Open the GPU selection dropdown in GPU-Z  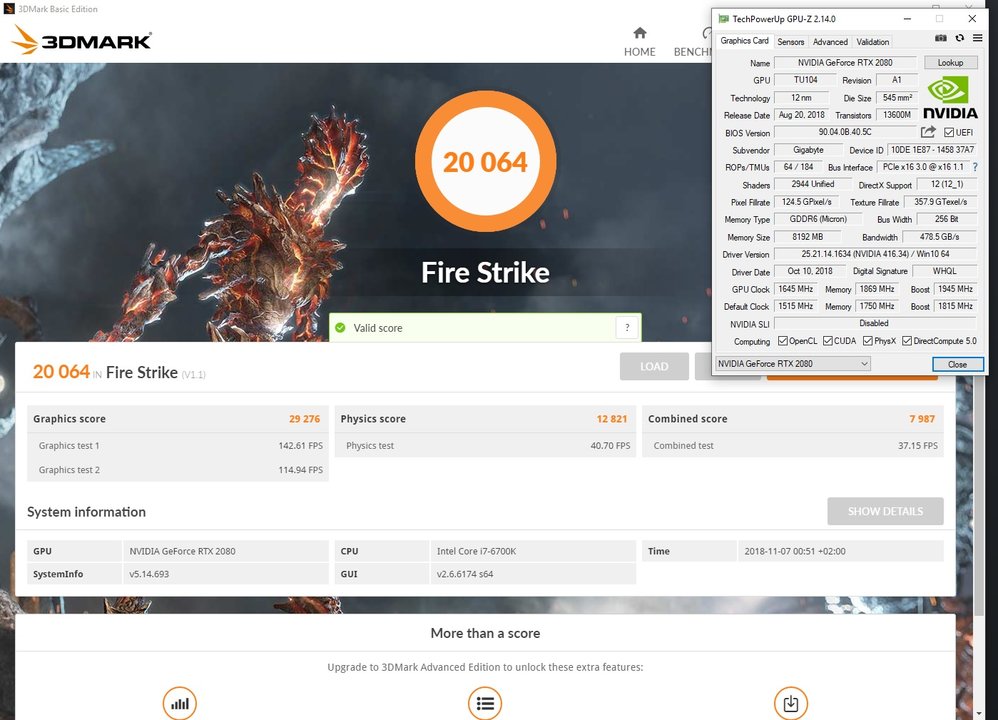[x=793, y=364]
